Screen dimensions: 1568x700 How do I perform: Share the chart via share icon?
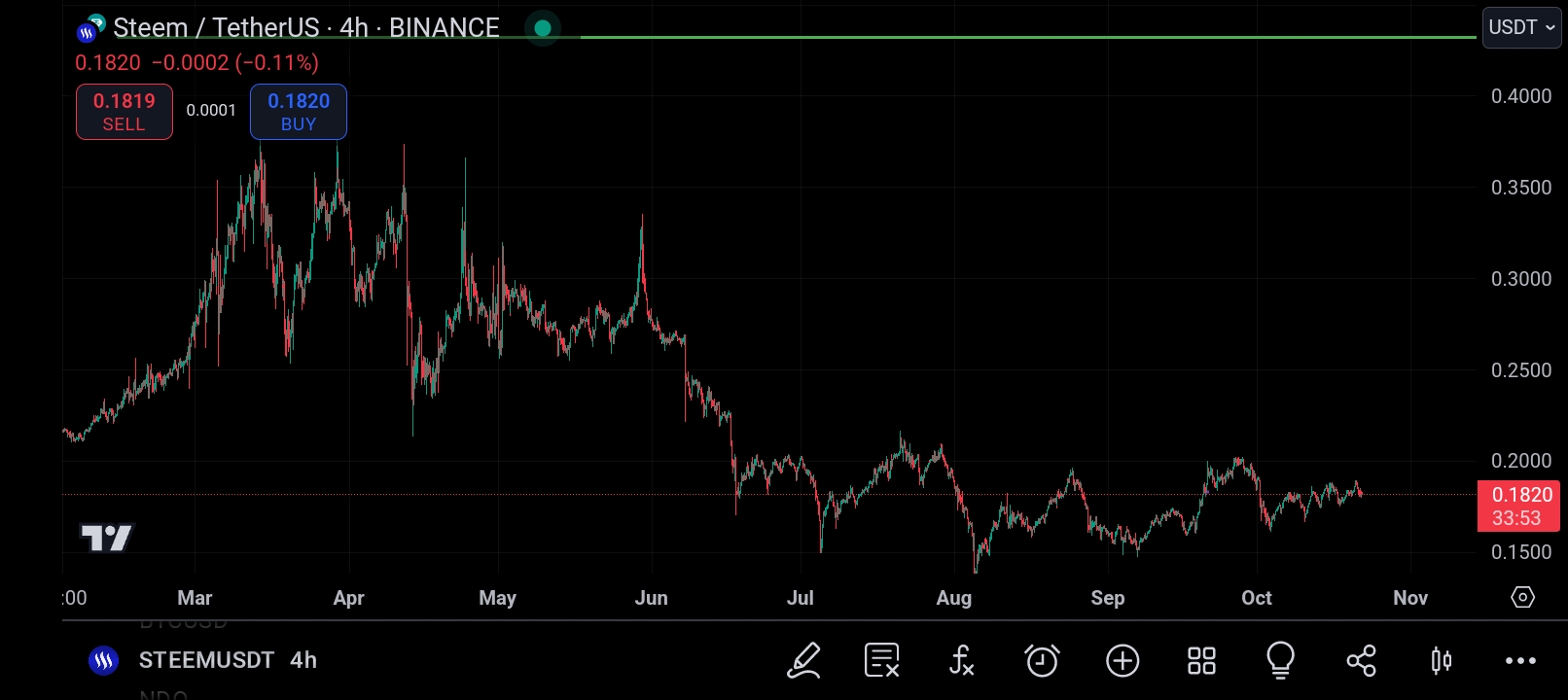pos(1361,660)
